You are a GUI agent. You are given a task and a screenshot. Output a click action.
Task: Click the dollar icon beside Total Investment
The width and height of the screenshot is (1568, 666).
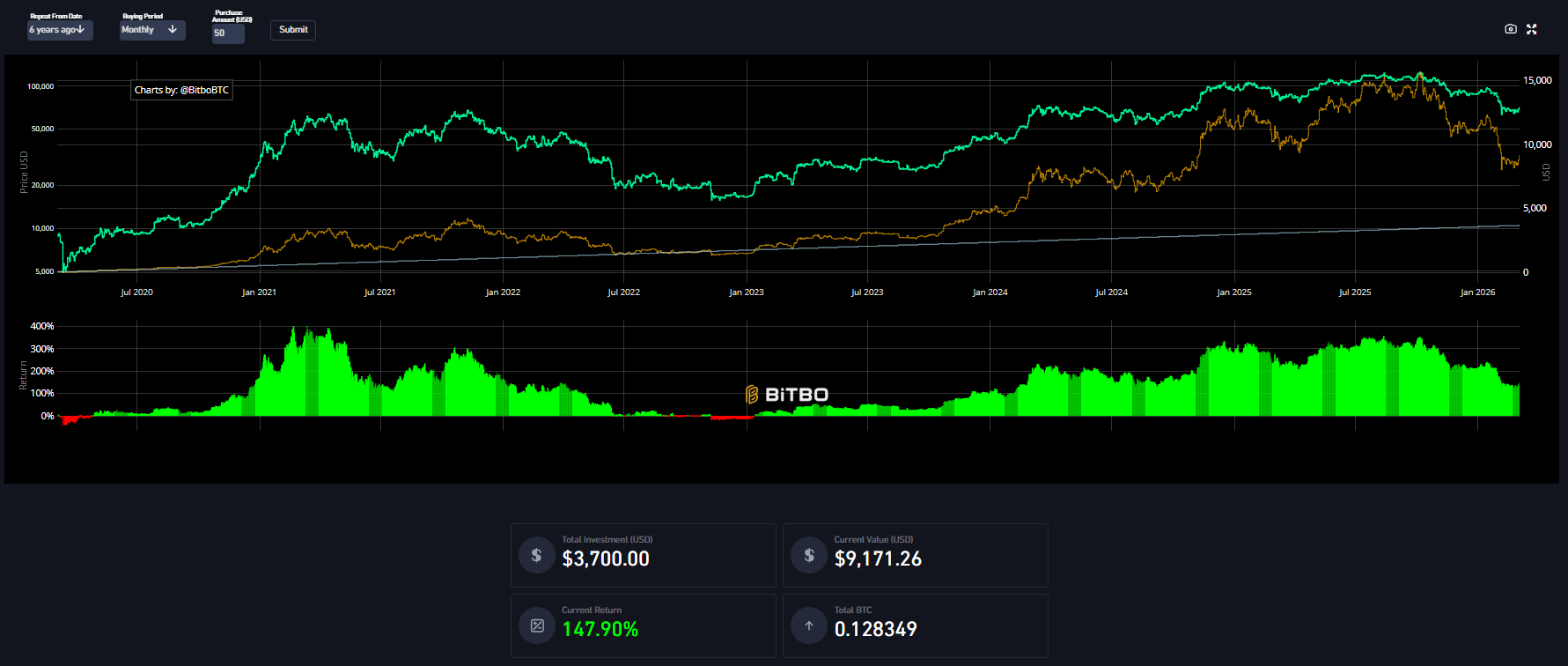point(536,556)
